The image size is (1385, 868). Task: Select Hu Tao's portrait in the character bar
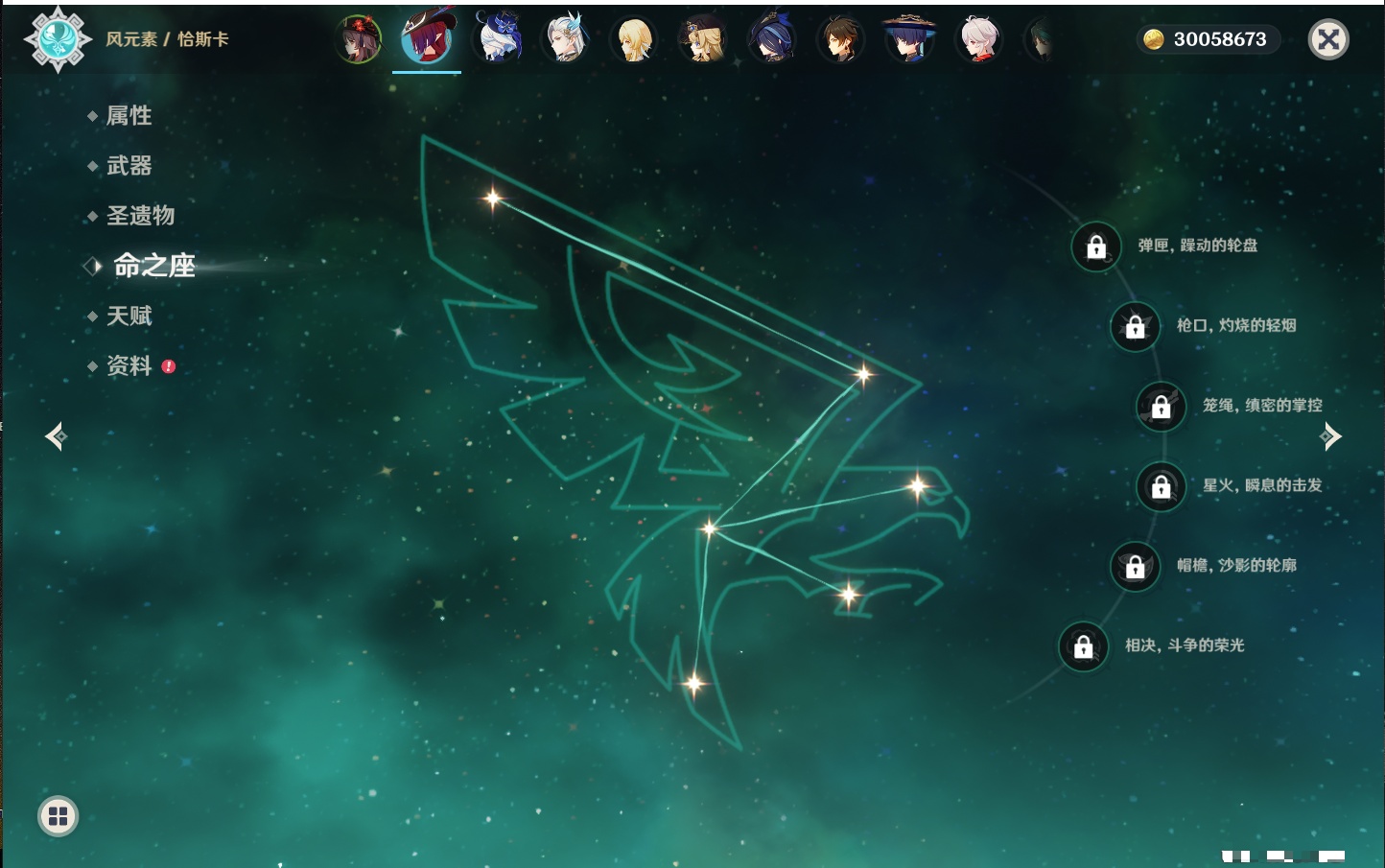click(x=359, y=39)
